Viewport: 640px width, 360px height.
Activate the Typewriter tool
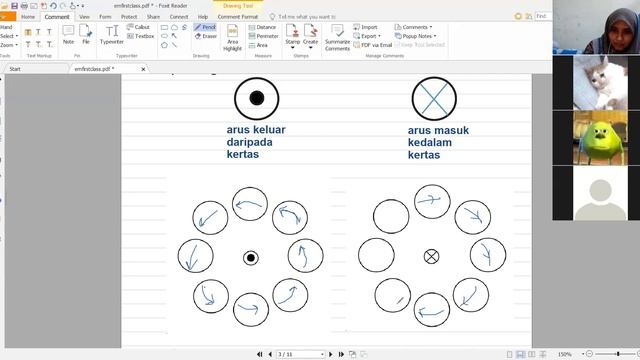[111, 35]
